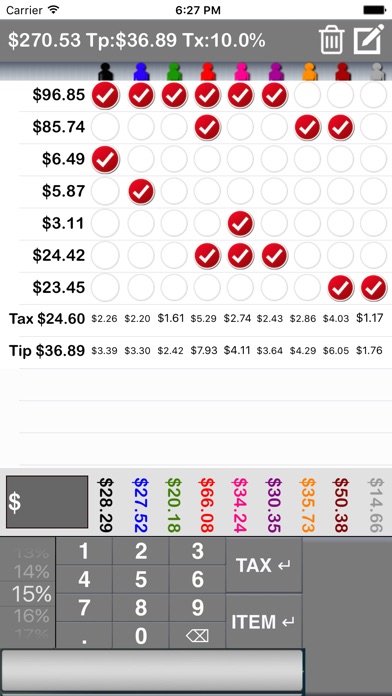Choose 14% in the tip picker wheel
The height and width of the screenshot is (696, 392).
coord(31,572)
